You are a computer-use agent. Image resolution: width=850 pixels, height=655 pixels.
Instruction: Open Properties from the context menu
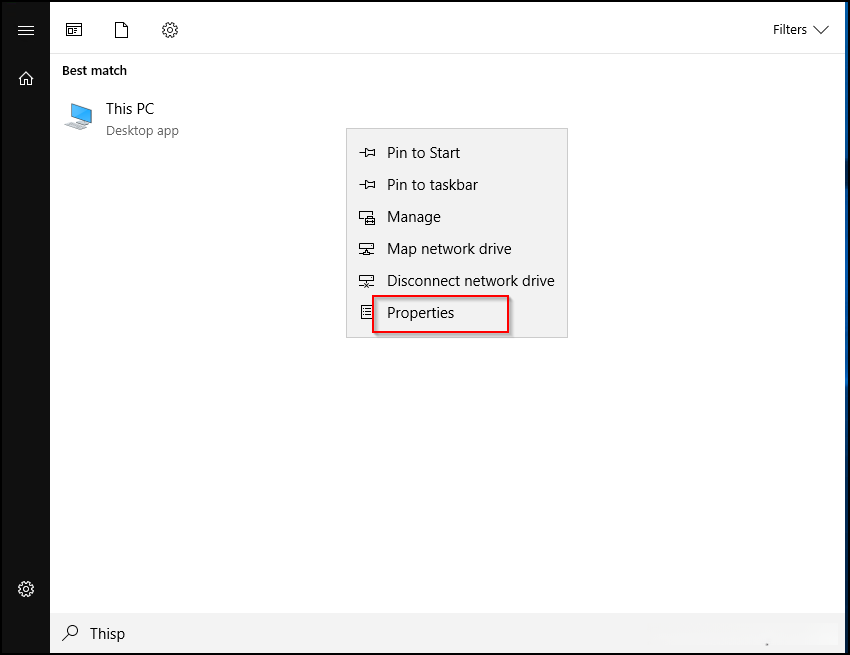point(421,313)
